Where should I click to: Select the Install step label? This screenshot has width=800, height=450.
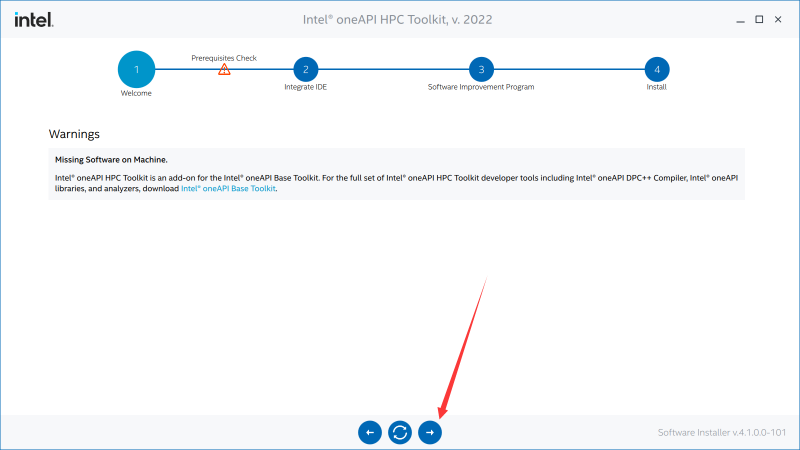(656, 87)
